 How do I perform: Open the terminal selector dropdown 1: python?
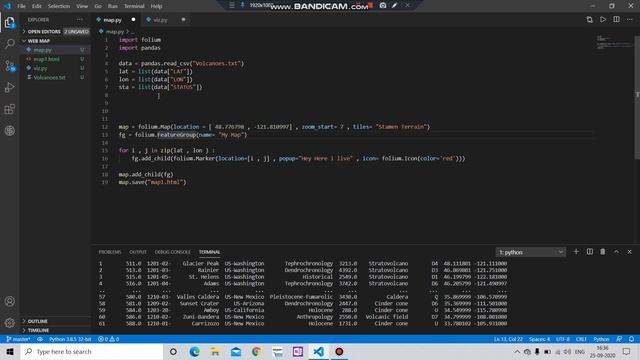coord(531,252)
